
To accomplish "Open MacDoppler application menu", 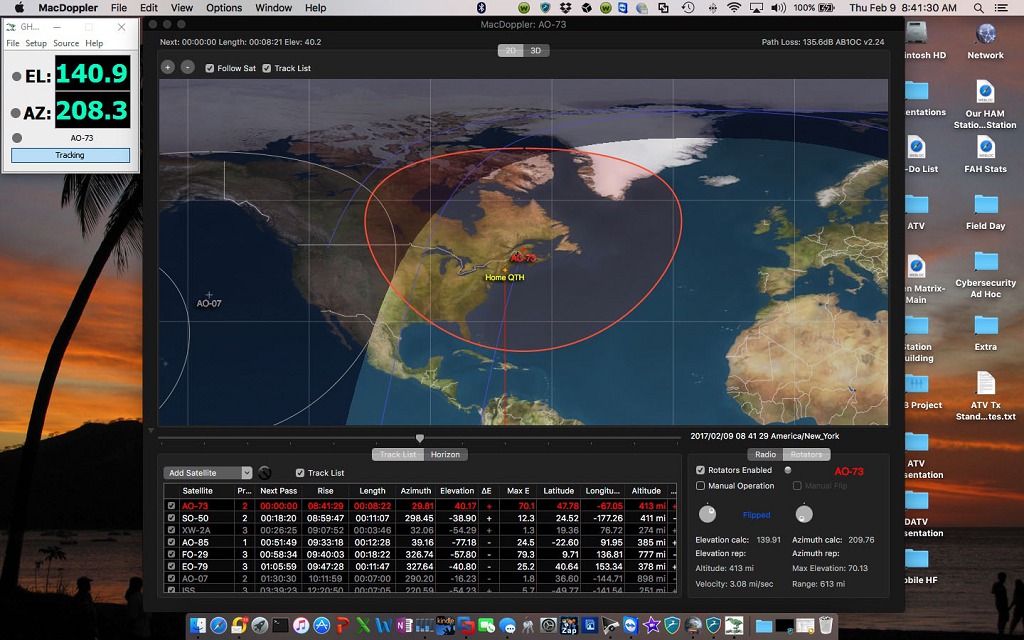I will pos(68,8).
